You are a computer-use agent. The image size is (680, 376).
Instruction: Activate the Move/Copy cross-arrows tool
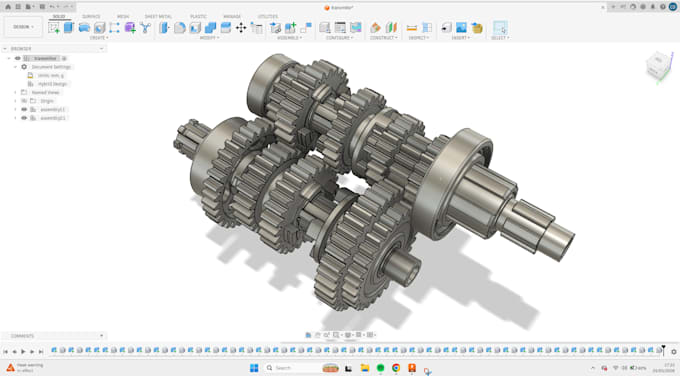[x=241, y=28]
